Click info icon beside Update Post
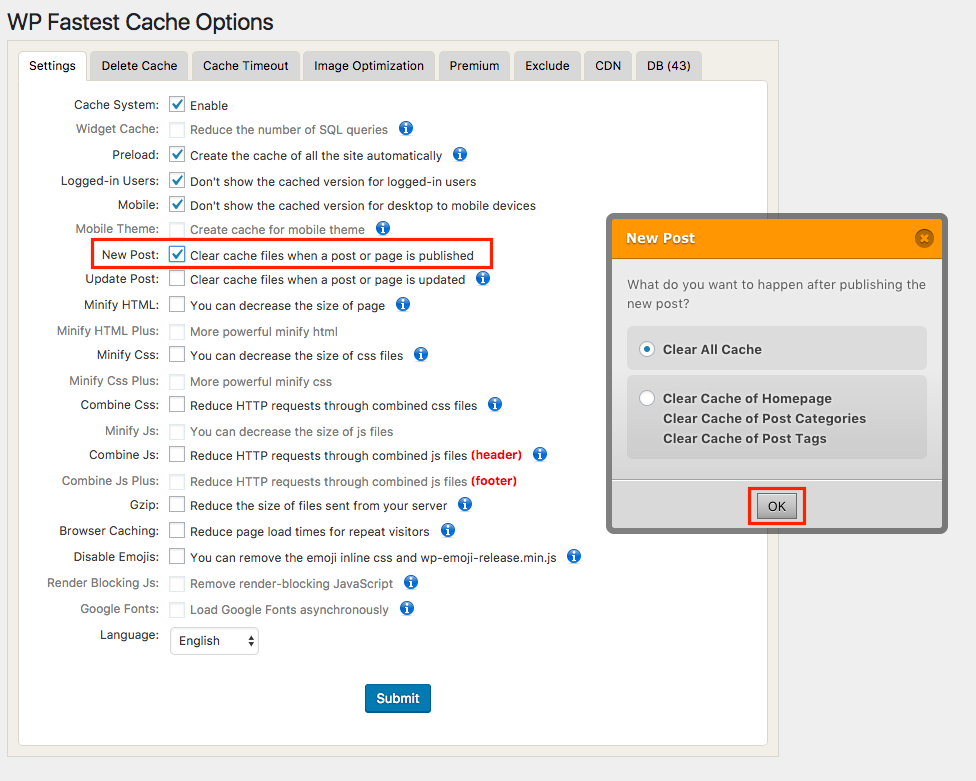This screenshot has width=976, height=781. point(483,279)
